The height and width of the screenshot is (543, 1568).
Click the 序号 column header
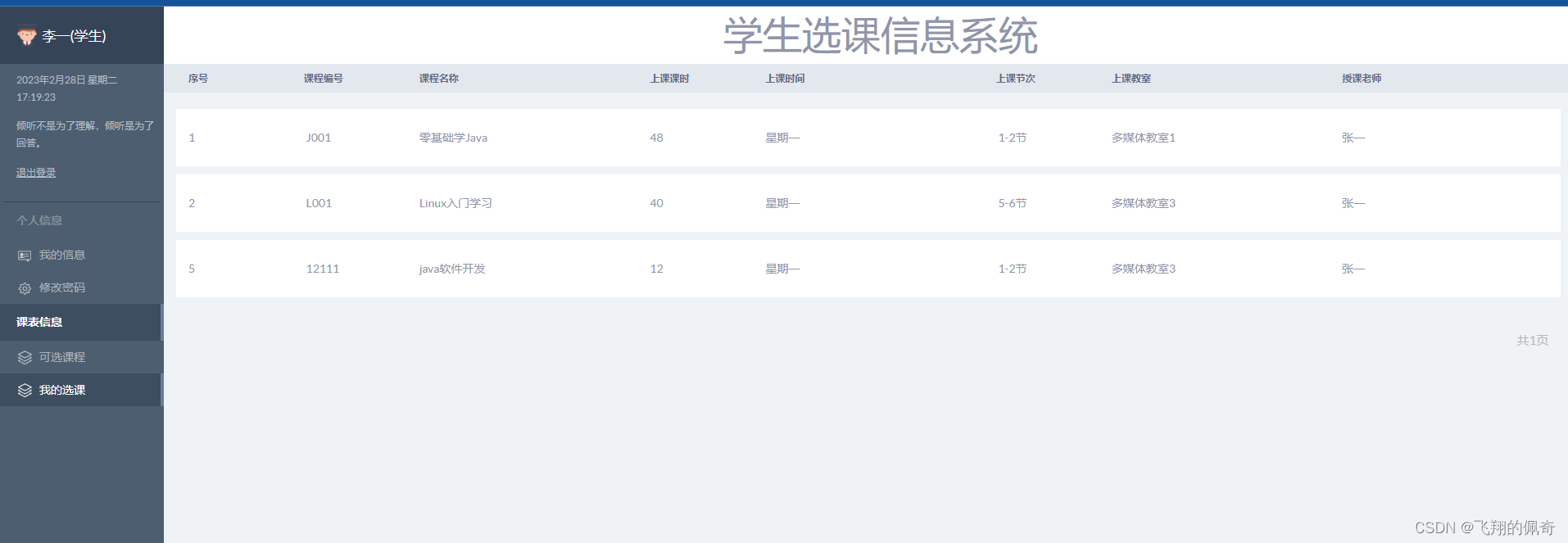198,79
